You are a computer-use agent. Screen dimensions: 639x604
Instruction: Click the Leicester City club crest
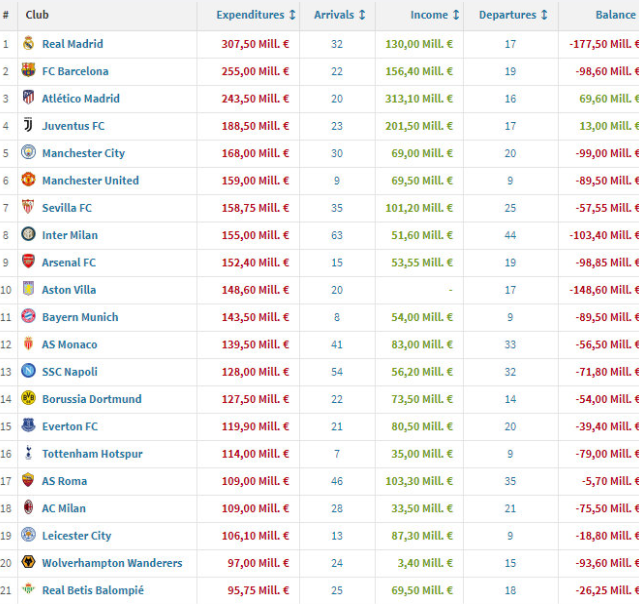pyautogui.click(x=28, y=534)
